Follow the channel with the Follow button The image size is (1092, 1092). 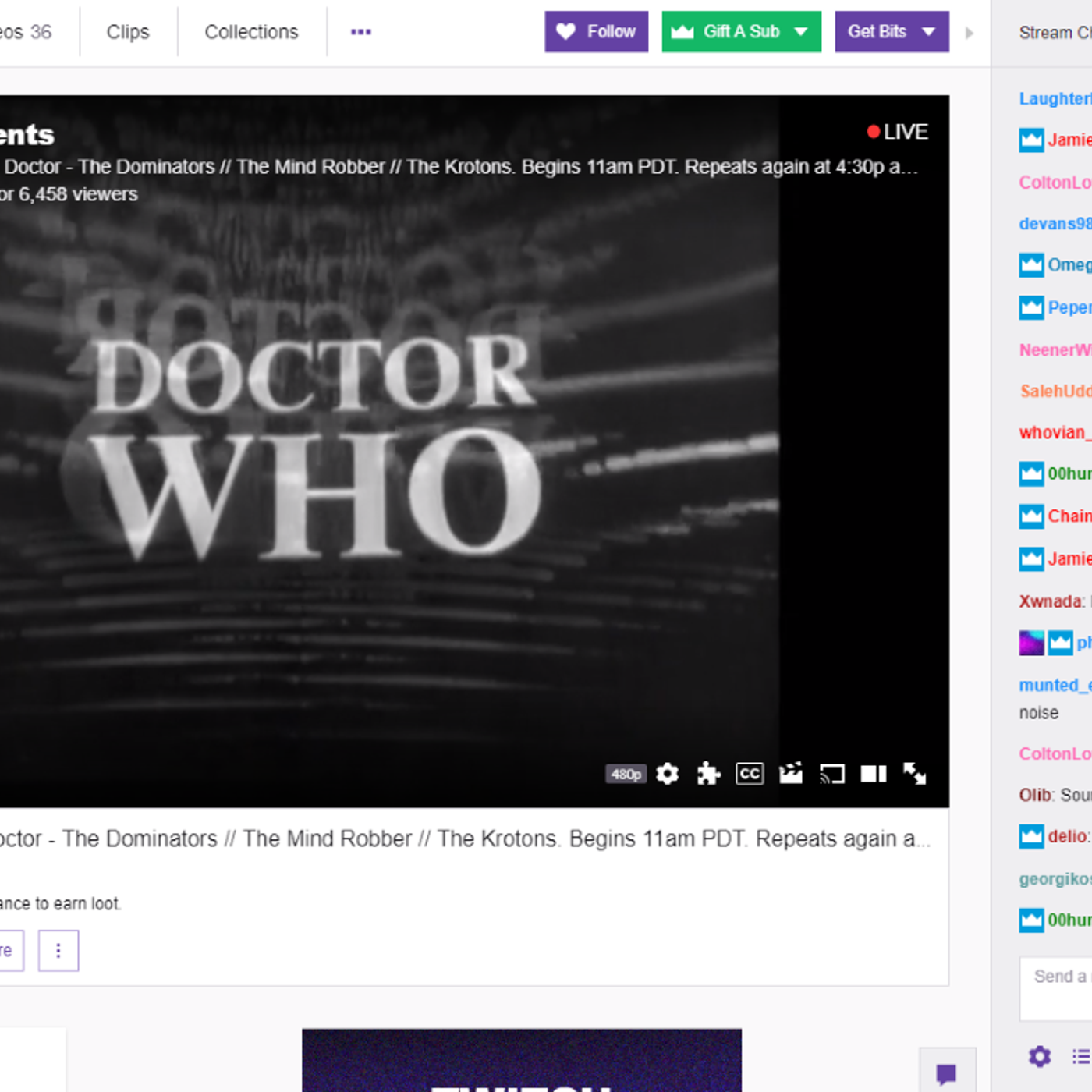click(596, 32)
